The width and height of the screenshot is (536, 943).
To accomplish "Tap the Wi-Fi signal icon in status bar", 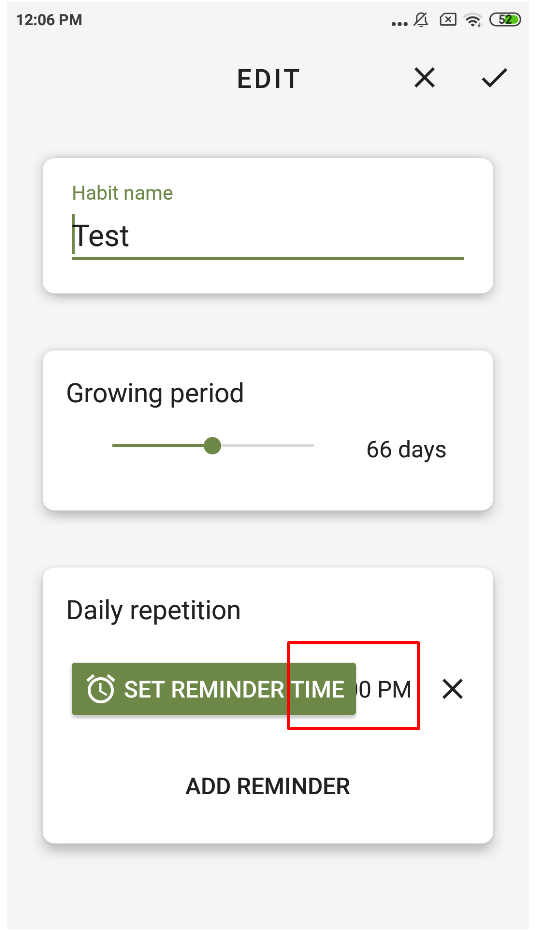I will (473, 20).
